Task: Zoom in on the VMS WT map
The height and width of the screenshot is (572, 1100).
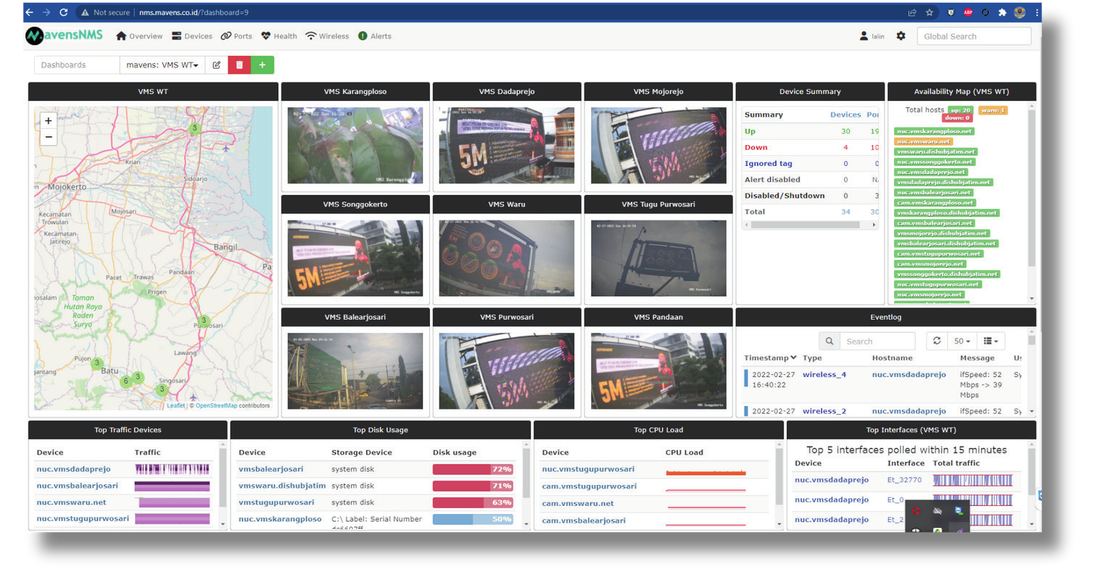Action: (48, 121)
